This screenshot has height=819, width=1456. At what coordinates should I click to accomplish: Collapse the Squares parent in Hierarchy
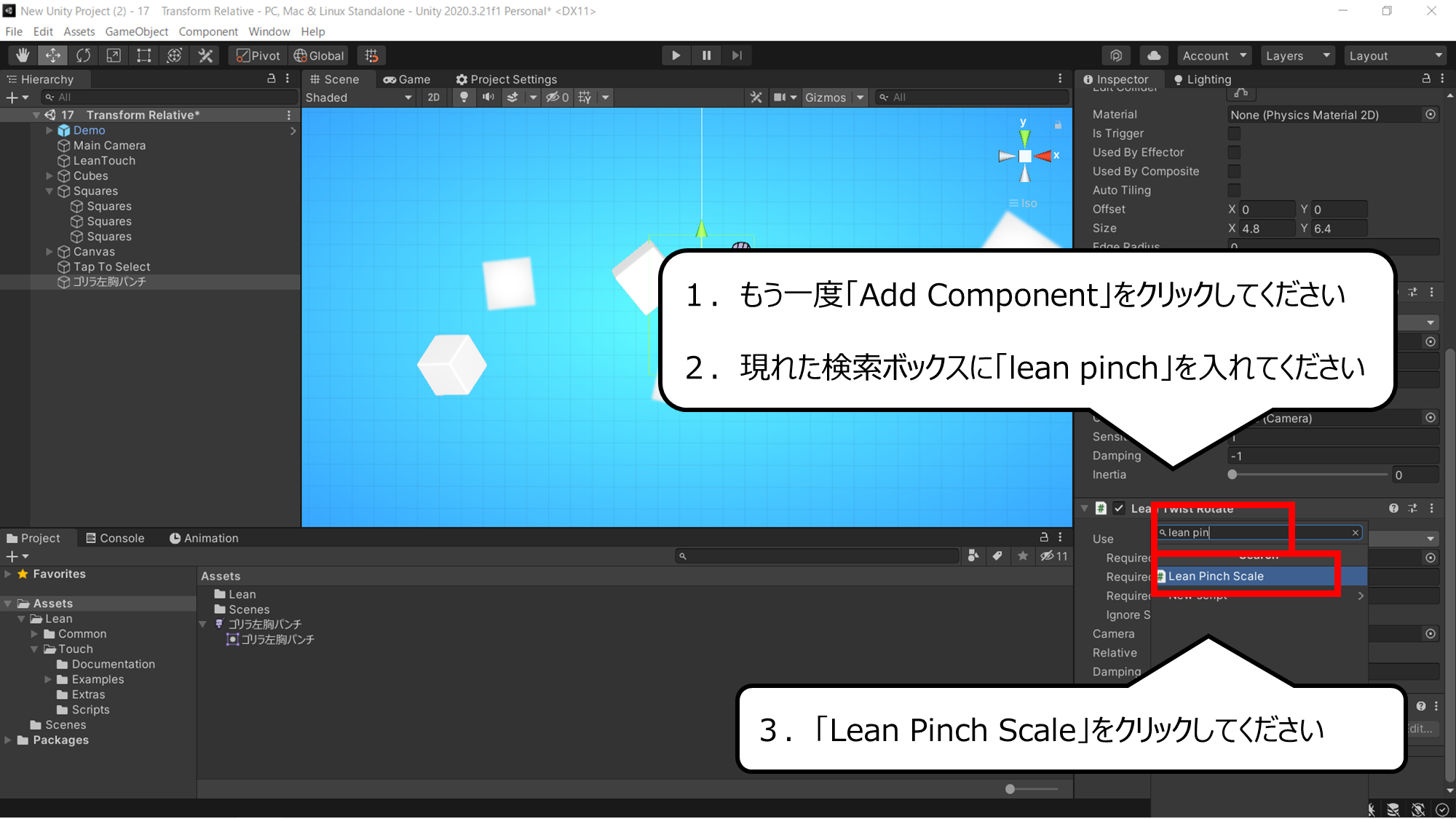pyautogui.click(x=50, y=191)
